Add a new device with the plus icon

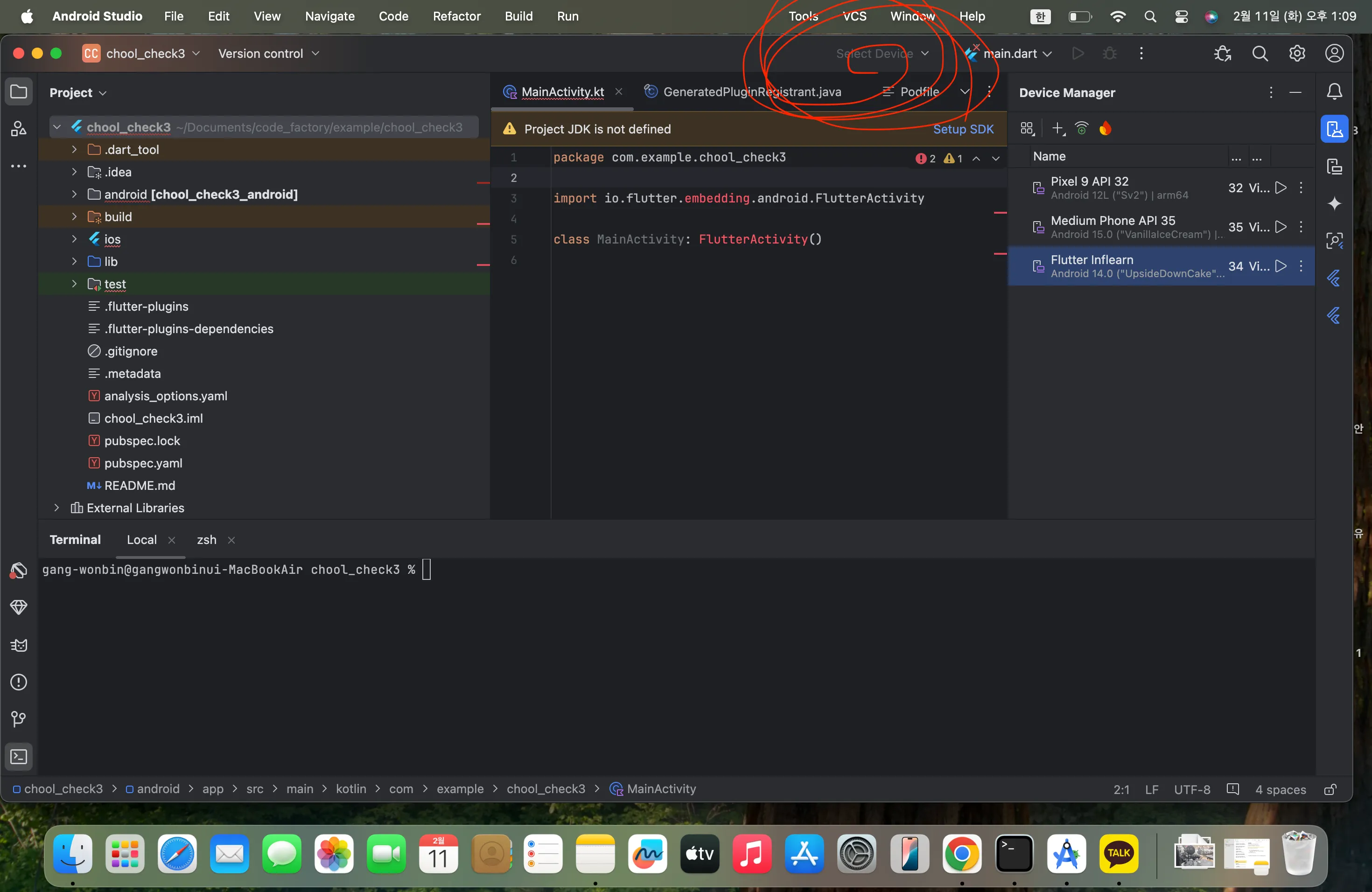coord(1058,128)
